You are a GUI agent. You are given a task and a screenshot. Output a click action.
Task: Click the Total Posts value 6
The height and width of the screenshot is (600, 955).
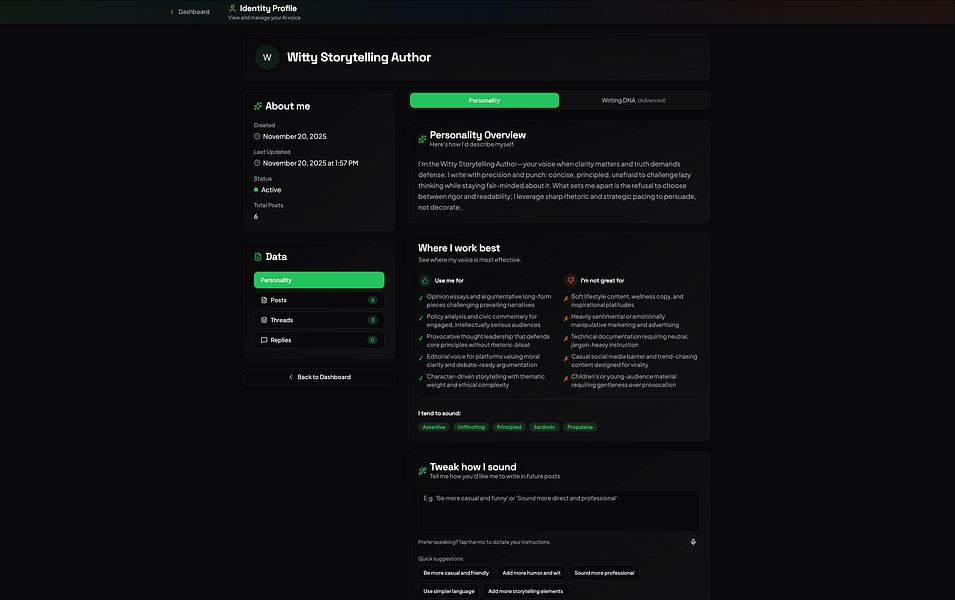[x=256, y=217]
